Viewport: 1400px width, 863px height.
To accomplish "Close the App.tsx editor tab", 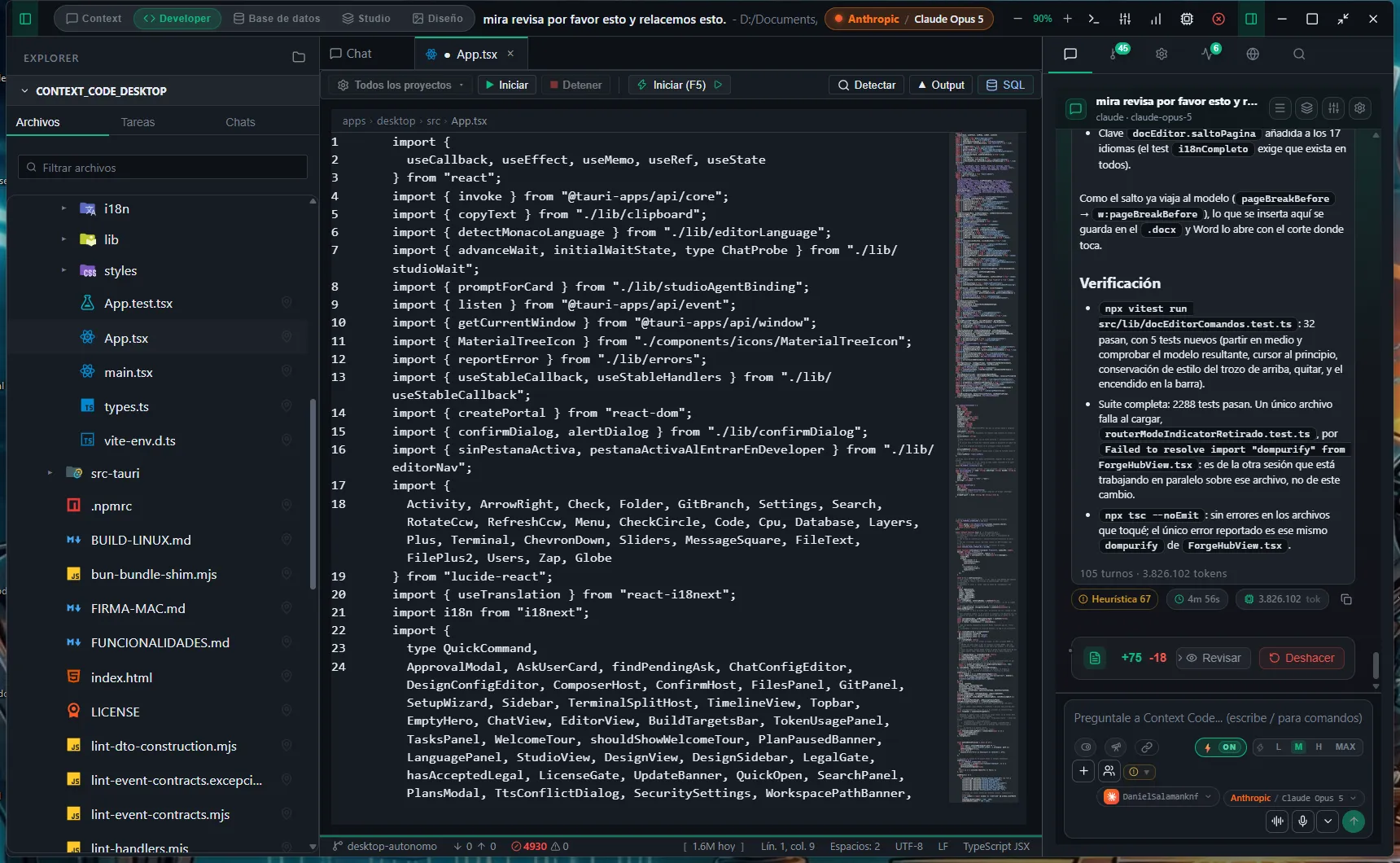I will coord(510,54).
